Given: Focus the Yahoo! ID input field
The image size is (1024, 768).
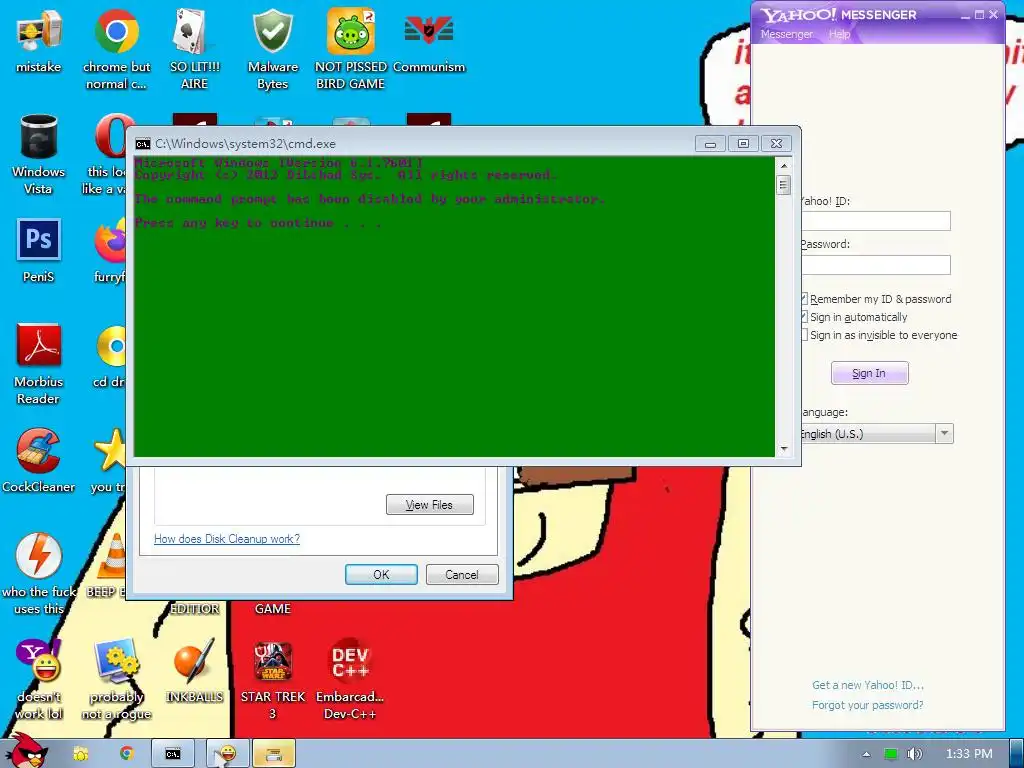Looking at the screenshot, I should point(876,221).
